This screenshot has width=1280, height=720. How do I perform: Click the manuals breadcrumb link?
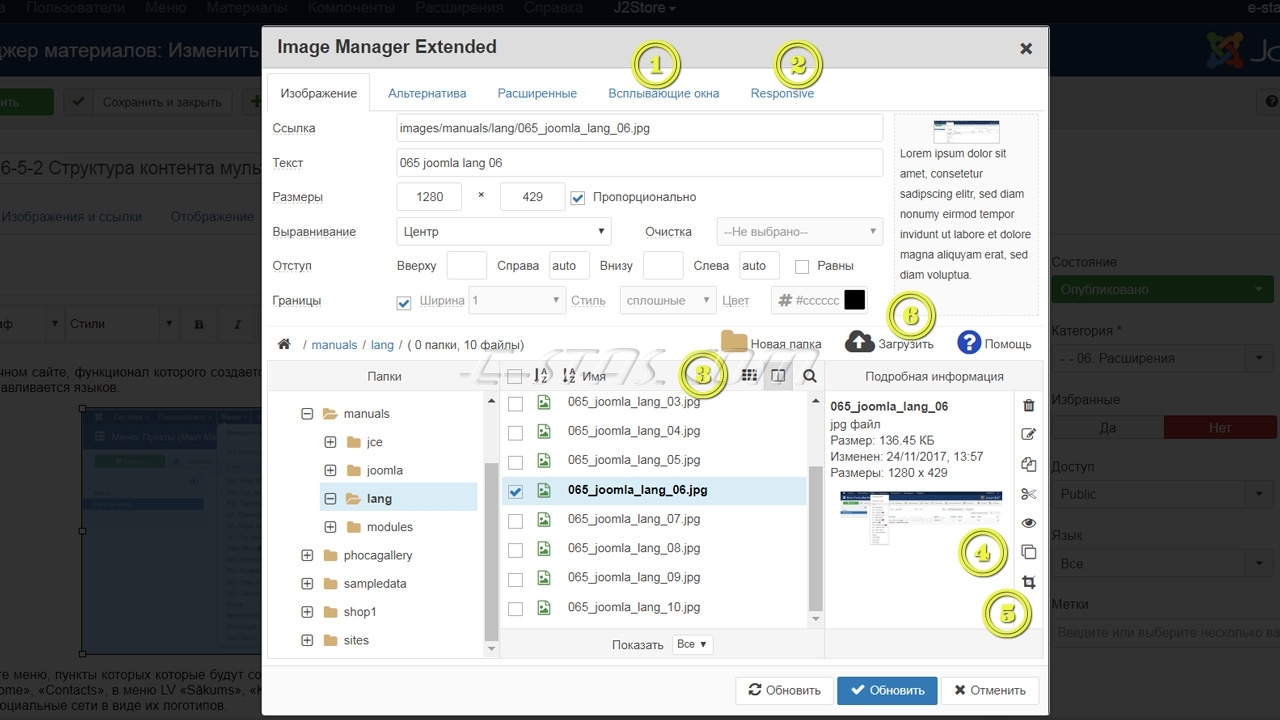(x=334, y=344)
